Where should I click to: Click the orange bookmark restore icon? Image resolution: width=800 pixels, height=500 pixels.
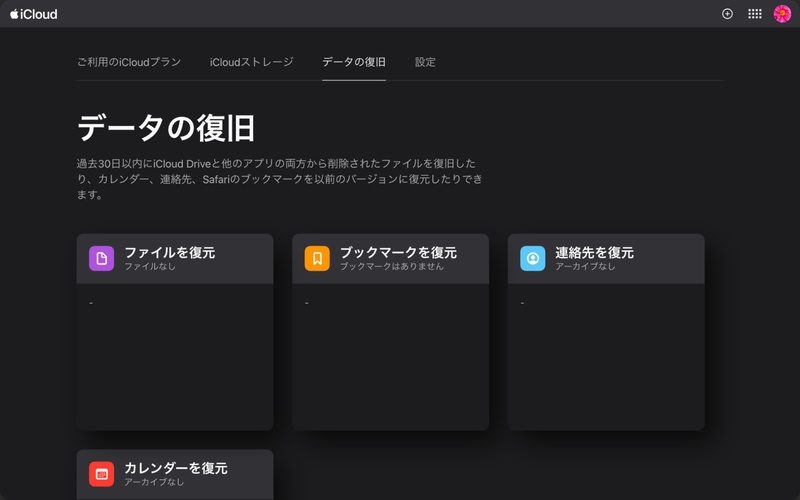(x=317, y=258)
